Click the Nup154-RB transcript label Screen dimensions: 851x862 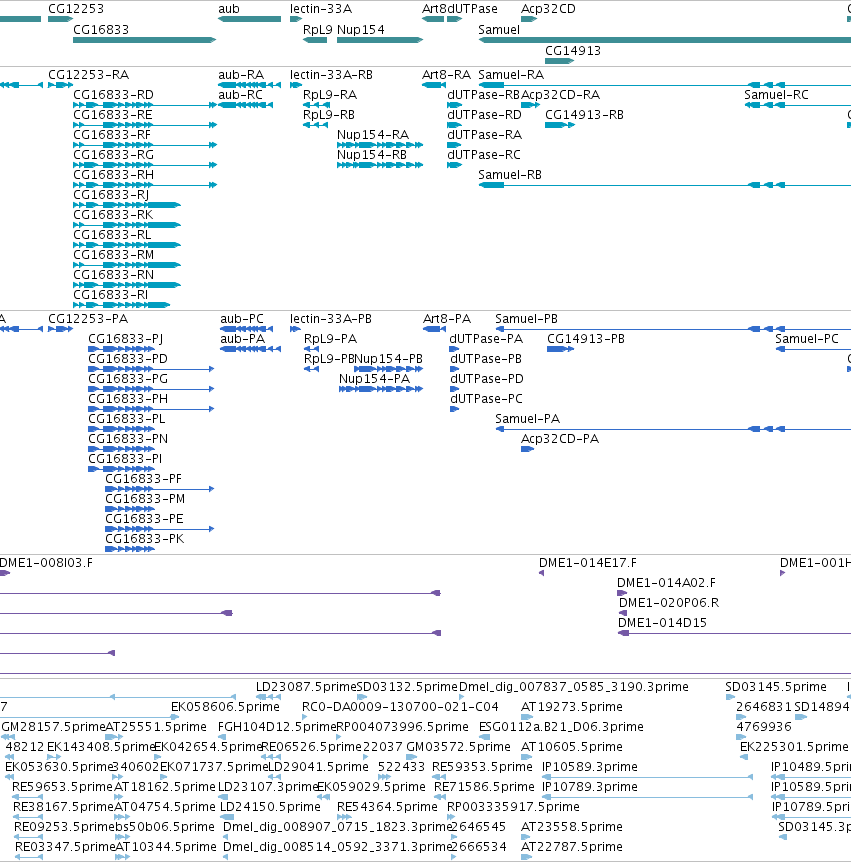pos(372,154)
